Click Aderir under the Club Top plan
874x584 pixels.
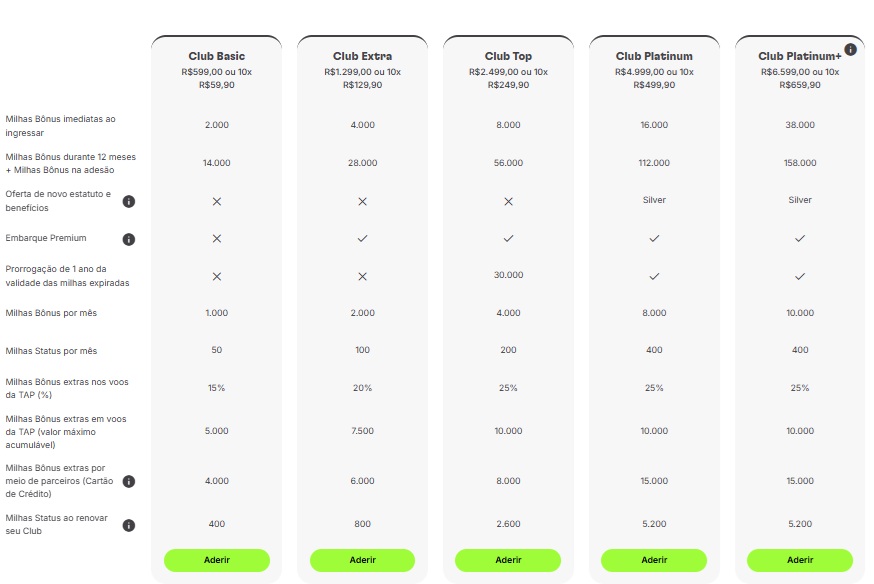coord(508,560)
